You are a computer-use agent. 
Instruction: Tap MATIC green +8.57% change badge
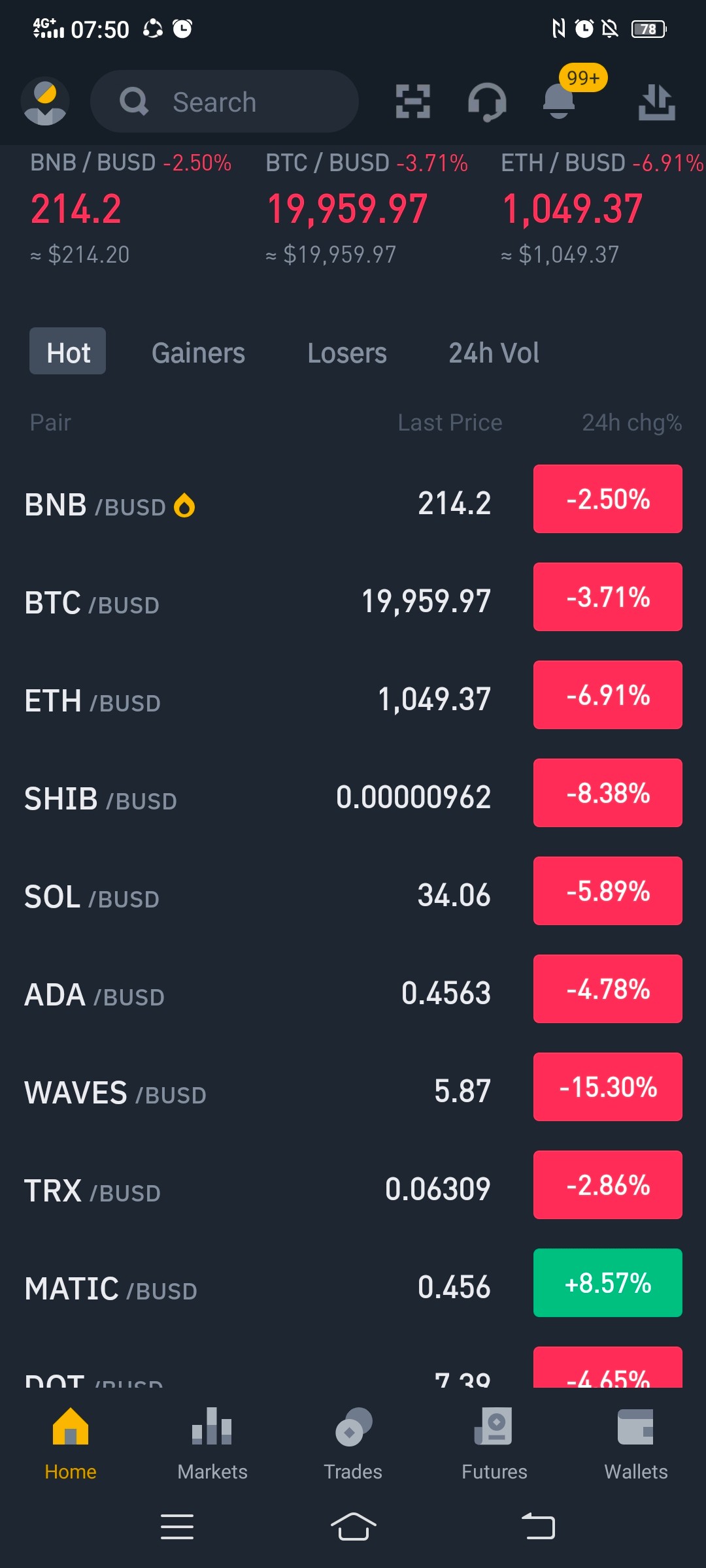pyautogui.click(x=608, y=1283)
